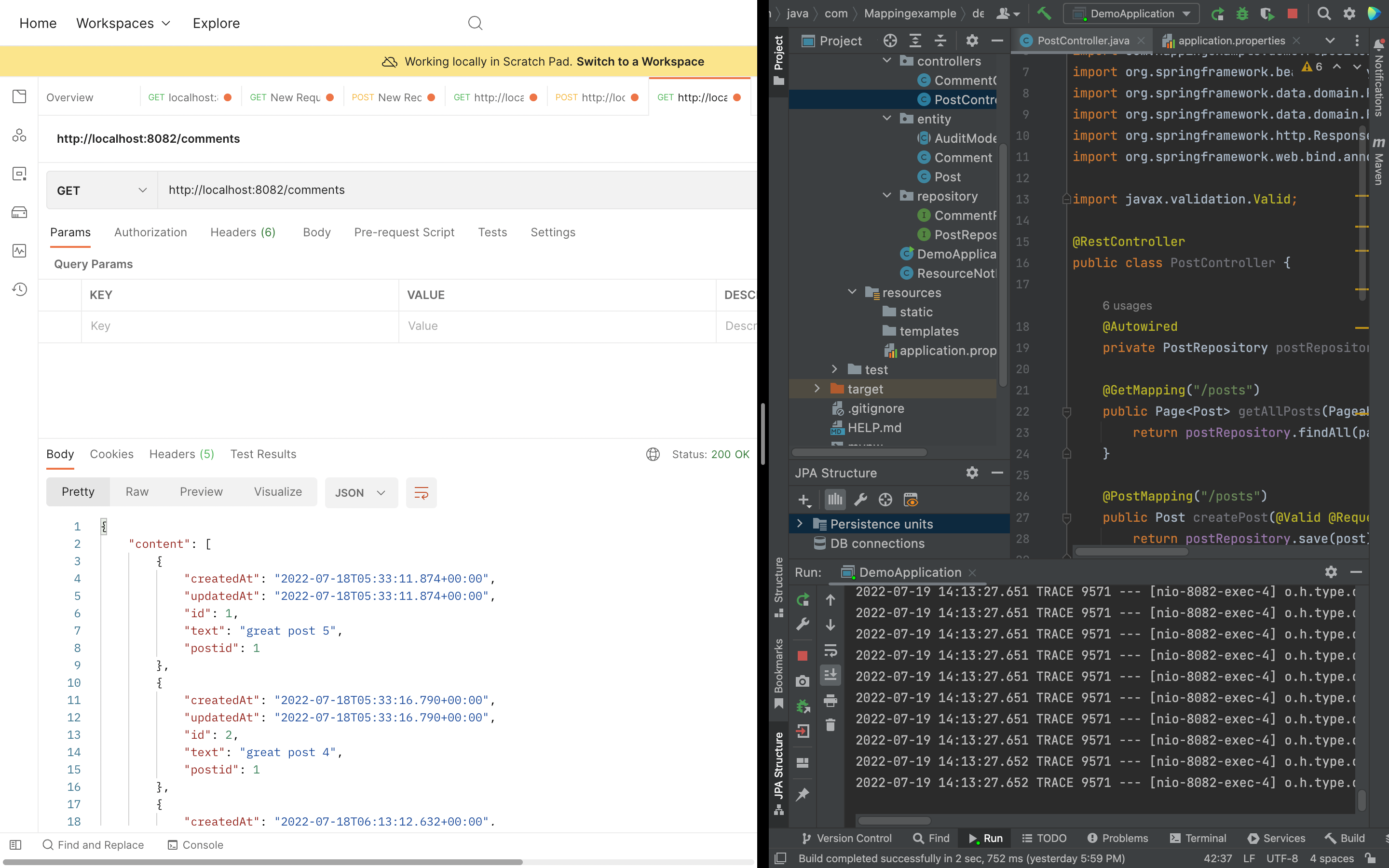Switch to the Authorization tab
The image size is (1389, 868).
click(x=150, y=232)
